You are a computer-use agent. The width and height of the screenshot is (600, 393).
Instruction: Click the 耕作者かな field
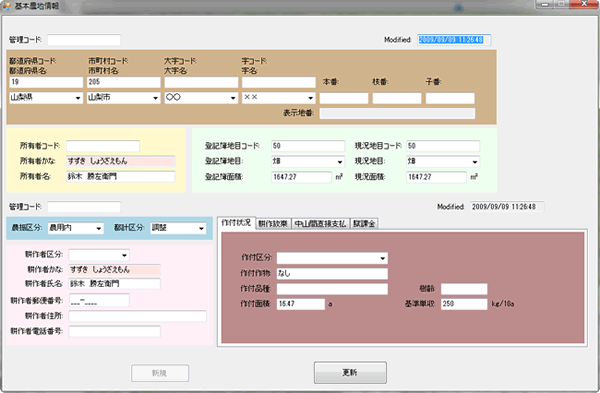coord(114,270)
